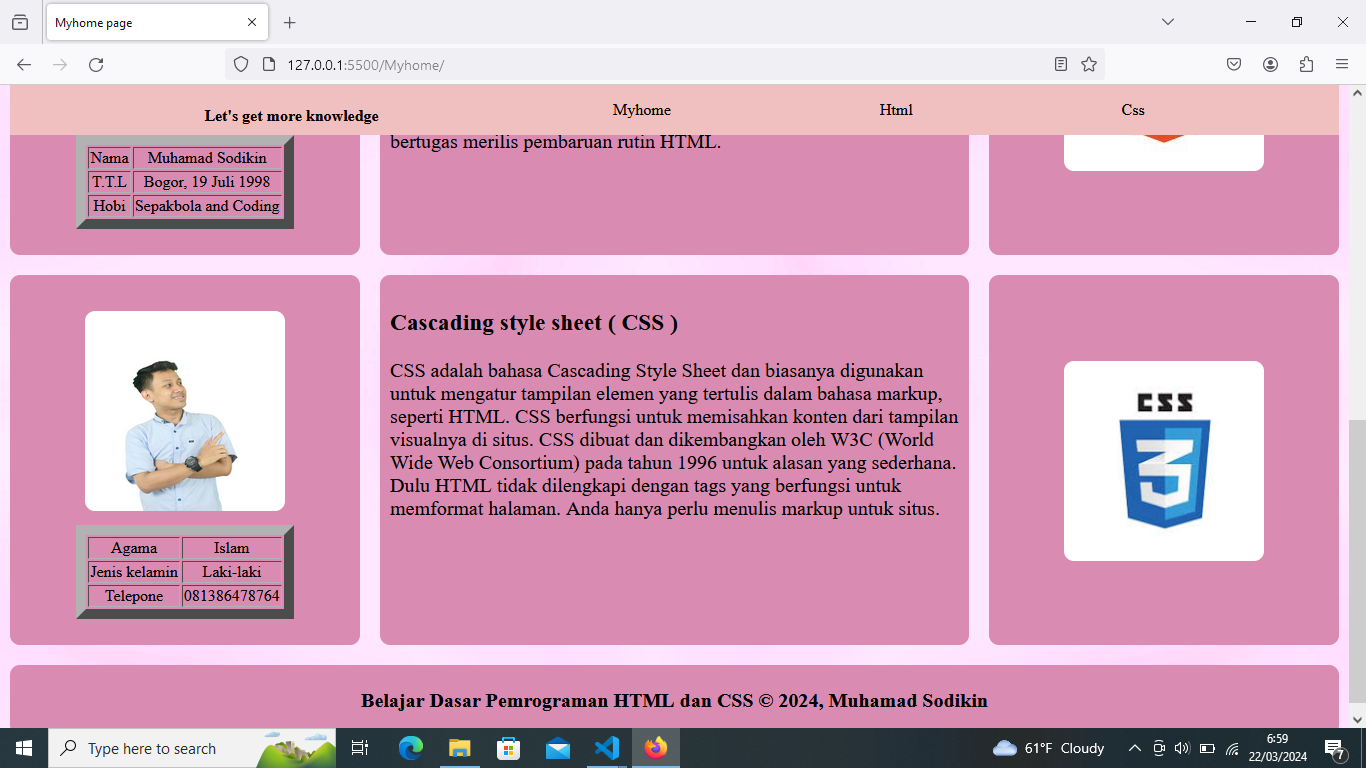Expand hidden system tray icons
Screen dimensions: 1366x768
point(1134,748)
